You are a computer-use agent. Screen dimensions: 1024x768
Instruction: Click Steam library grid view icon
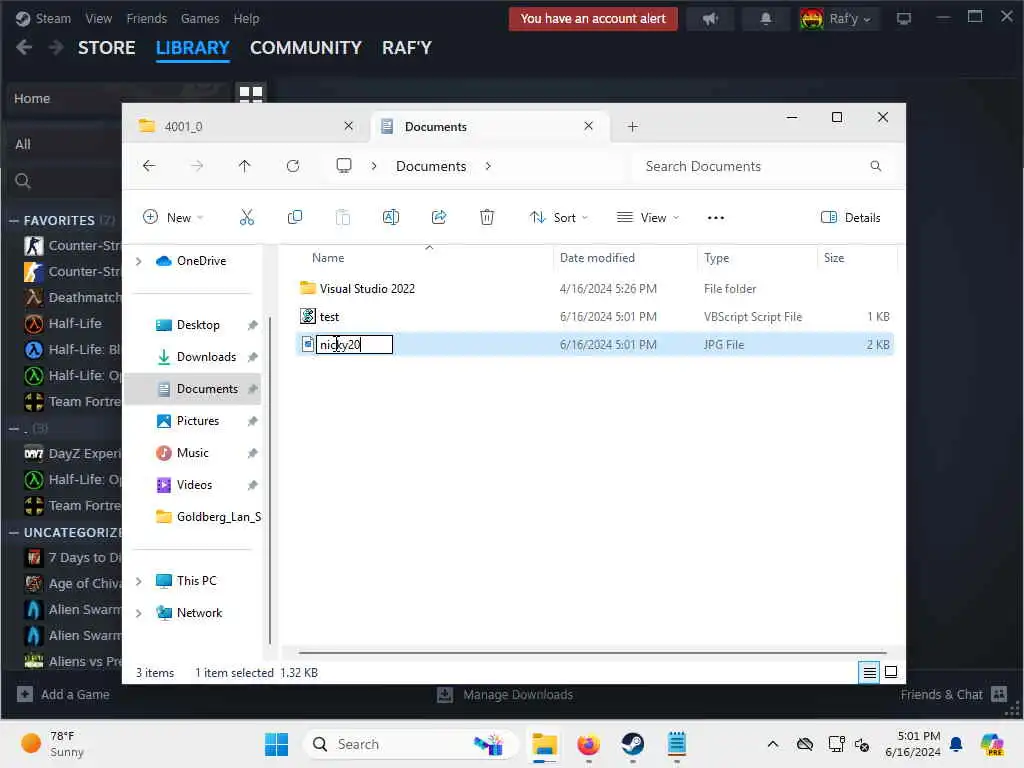coord(251,94)
